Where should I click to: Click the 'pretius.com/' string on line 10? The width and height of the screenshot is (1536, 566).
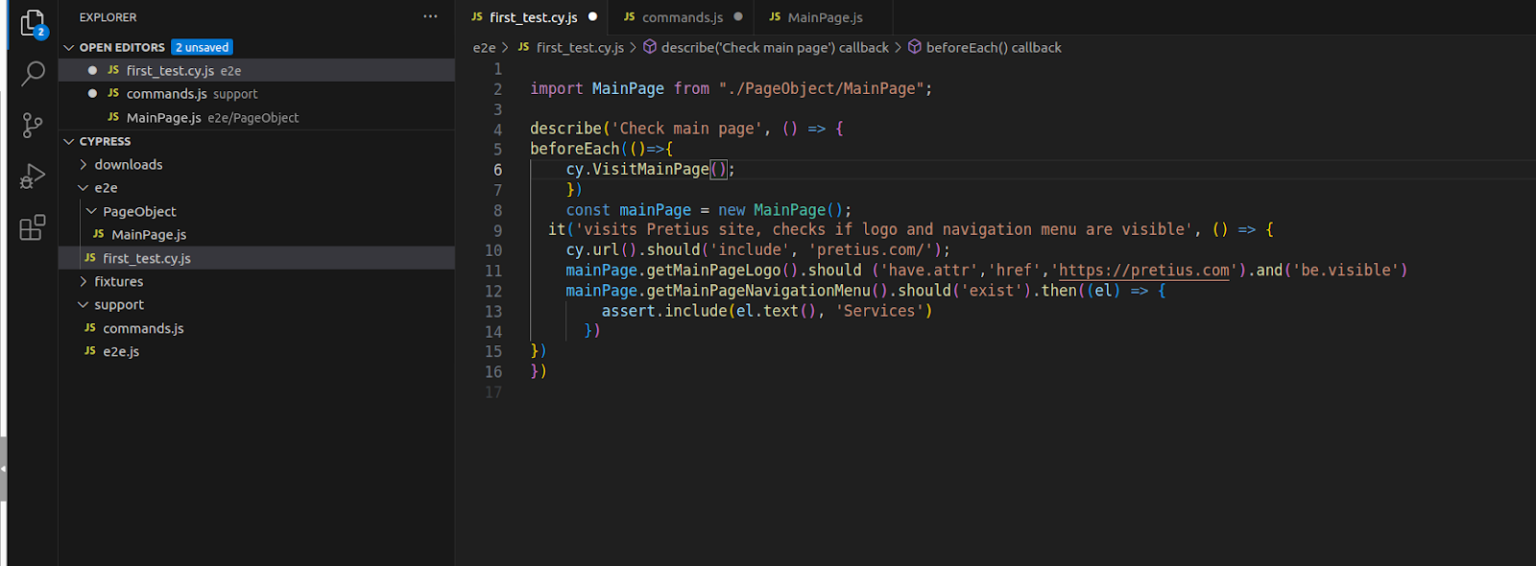click(870, 250)
